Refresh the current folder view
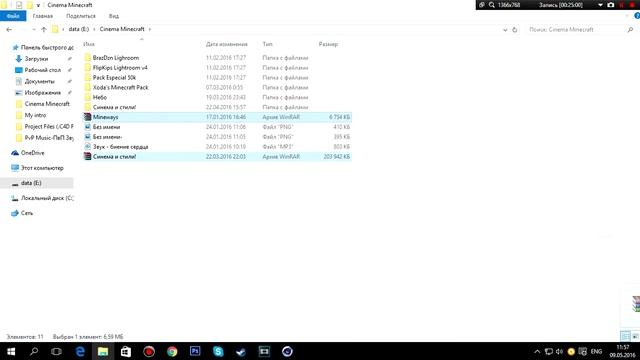Image resolution: width=640 pixels, height=360 pixels. click(515, 30)
